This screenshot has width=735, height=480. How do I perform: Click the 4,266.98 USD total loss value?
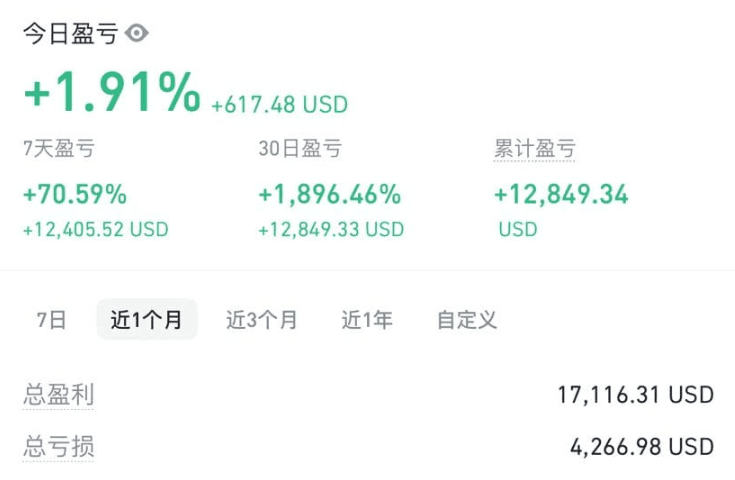click(642, 446)
